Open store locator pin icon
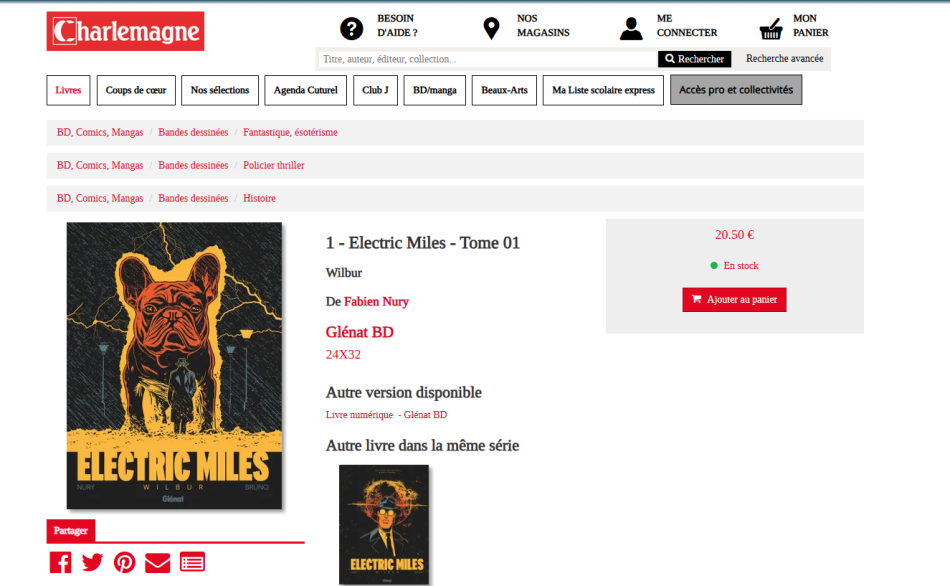Image resolution: width=950 pixels, height=586 pixels. click(491, 28)
